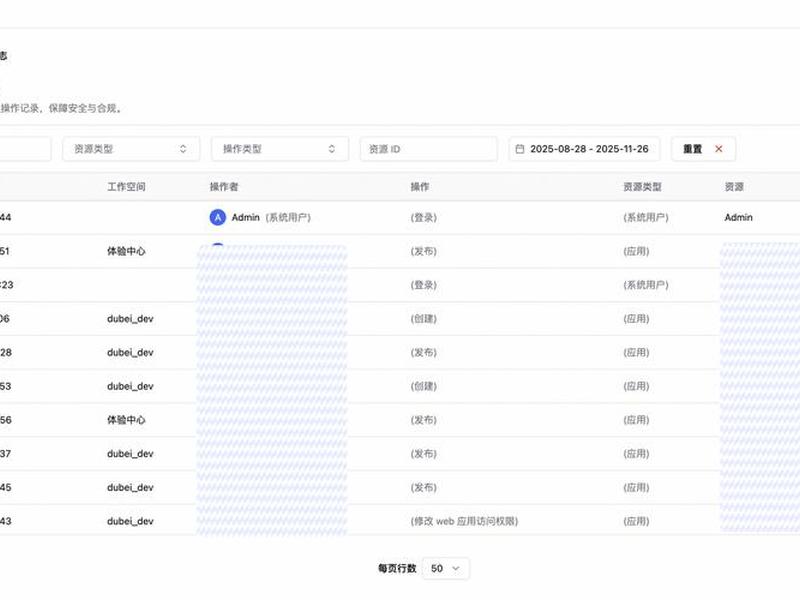800x600 pixels.
Task: Click the red X icon beside 重置
Action: point(719,149)
